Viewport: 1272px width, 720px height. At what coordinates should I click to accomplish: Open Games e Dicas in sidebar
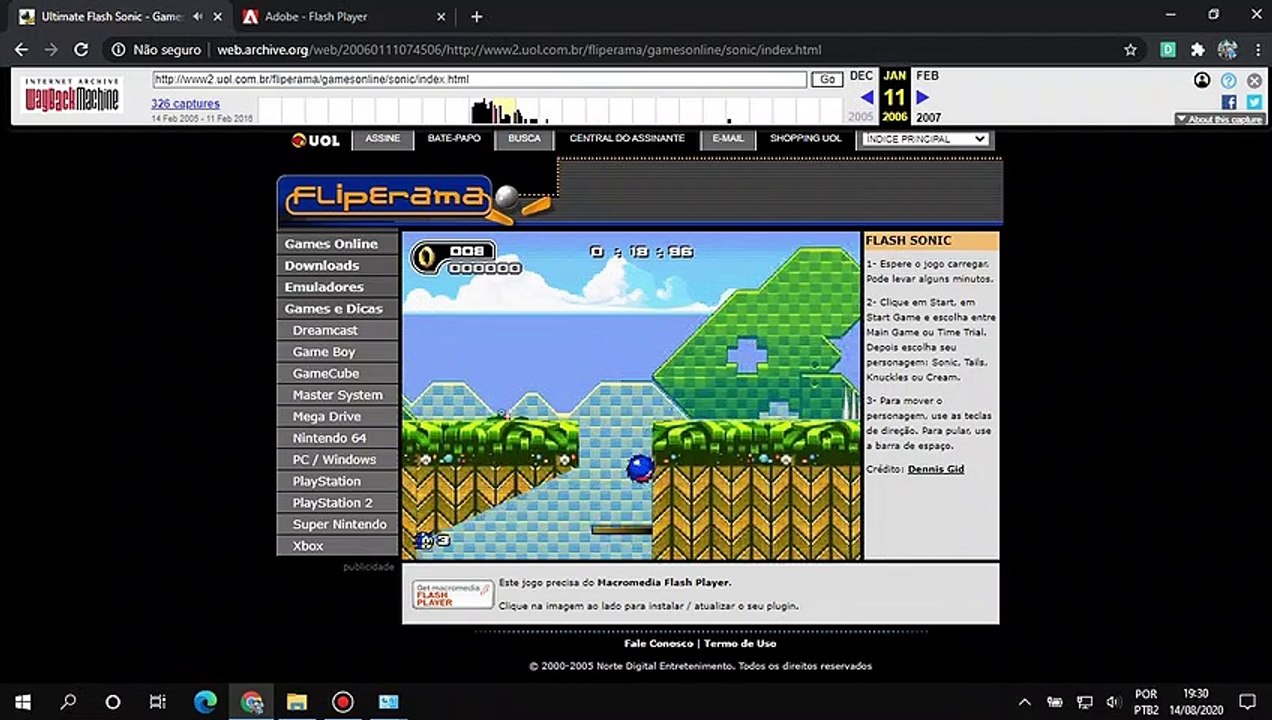[337, 309]
